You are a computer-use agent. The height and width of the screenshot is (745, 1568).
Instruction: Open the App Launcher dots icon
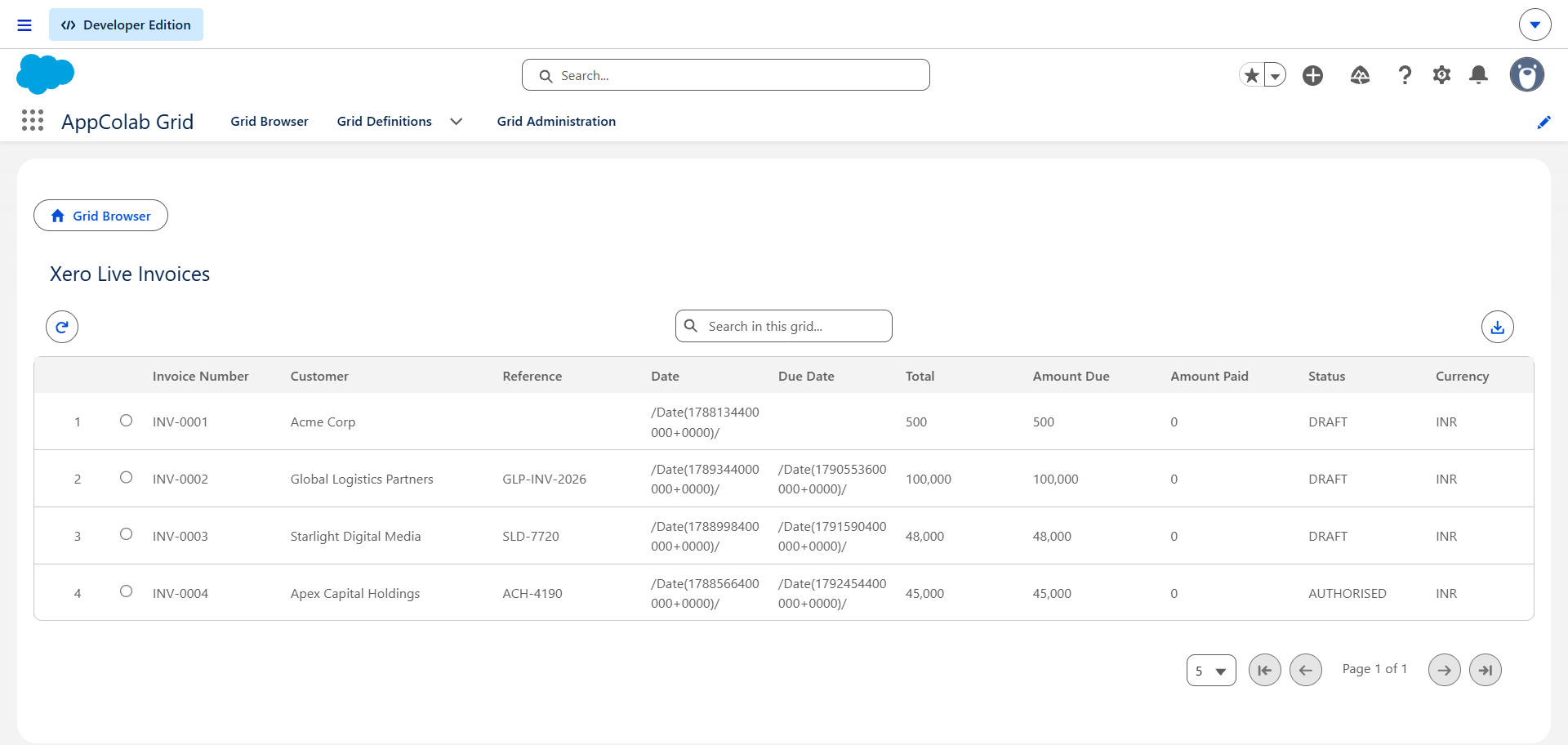(33, 121)
